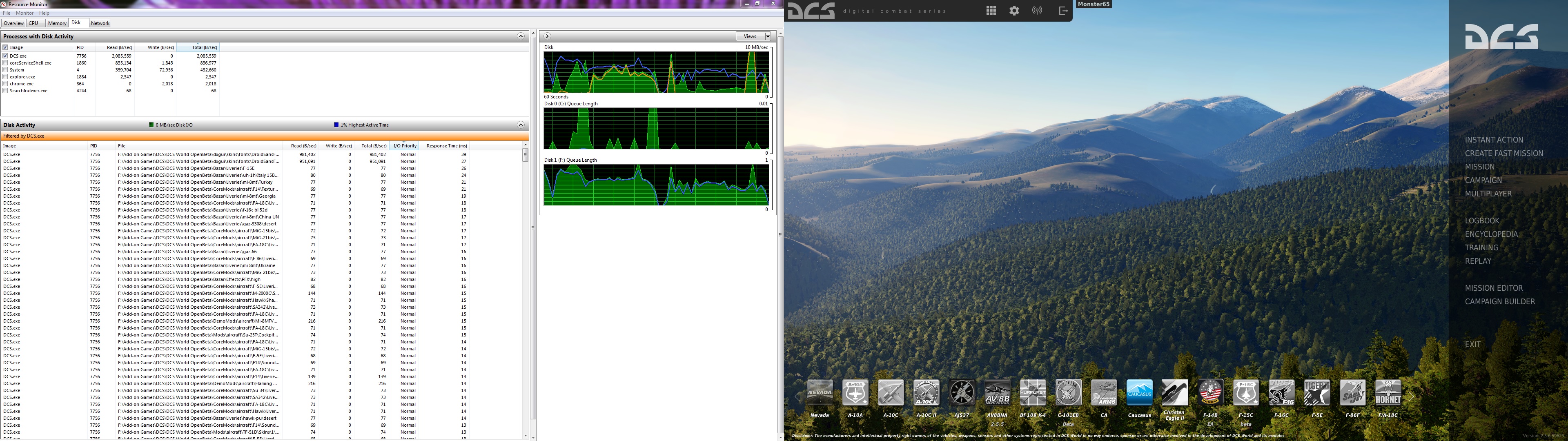Click the Disk Activity list scrollbar thumb

coord(525,155)
